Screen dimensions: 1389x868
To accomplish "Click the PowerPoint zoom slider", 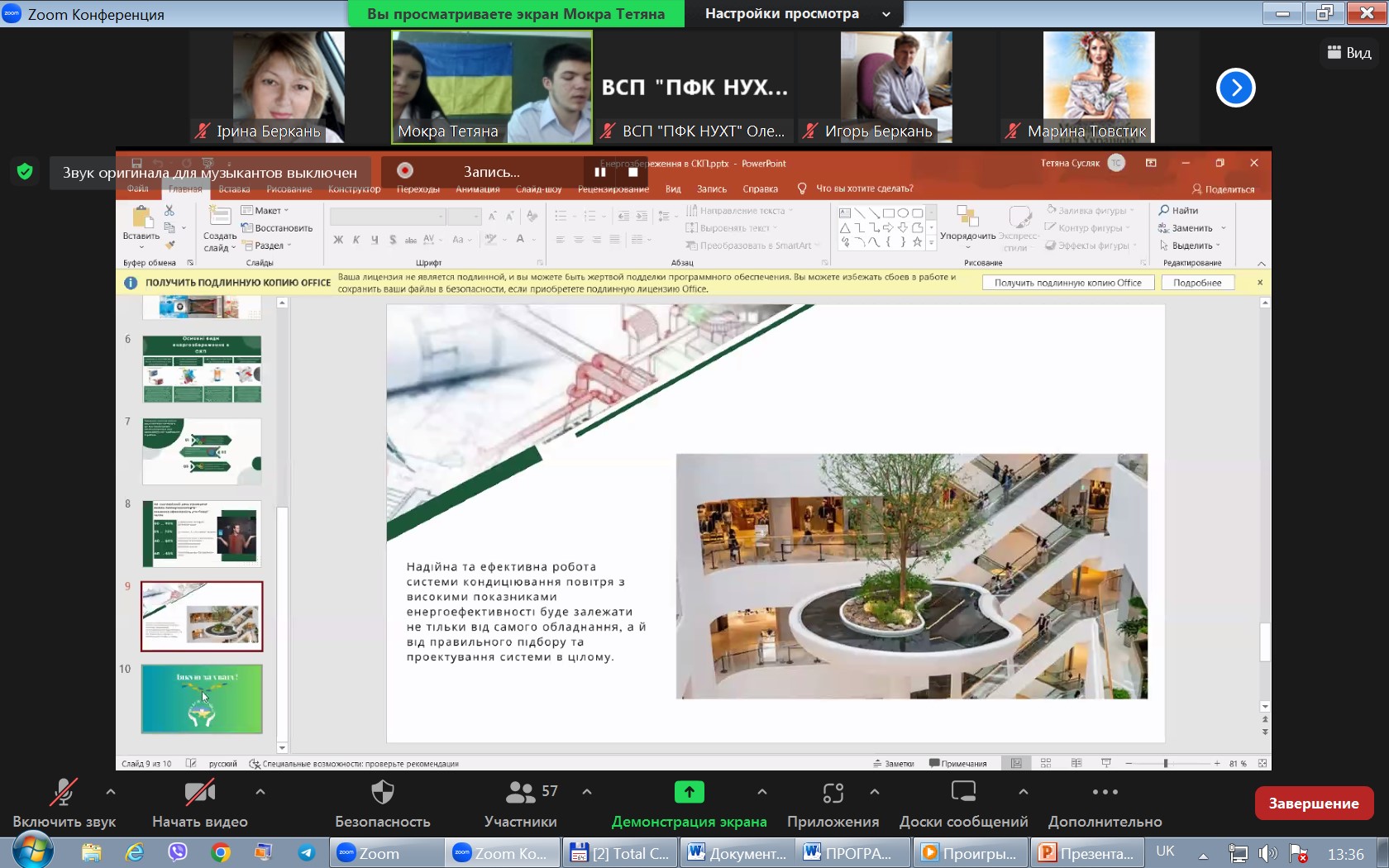I will pyautogui.click(x=1166, y=764).
